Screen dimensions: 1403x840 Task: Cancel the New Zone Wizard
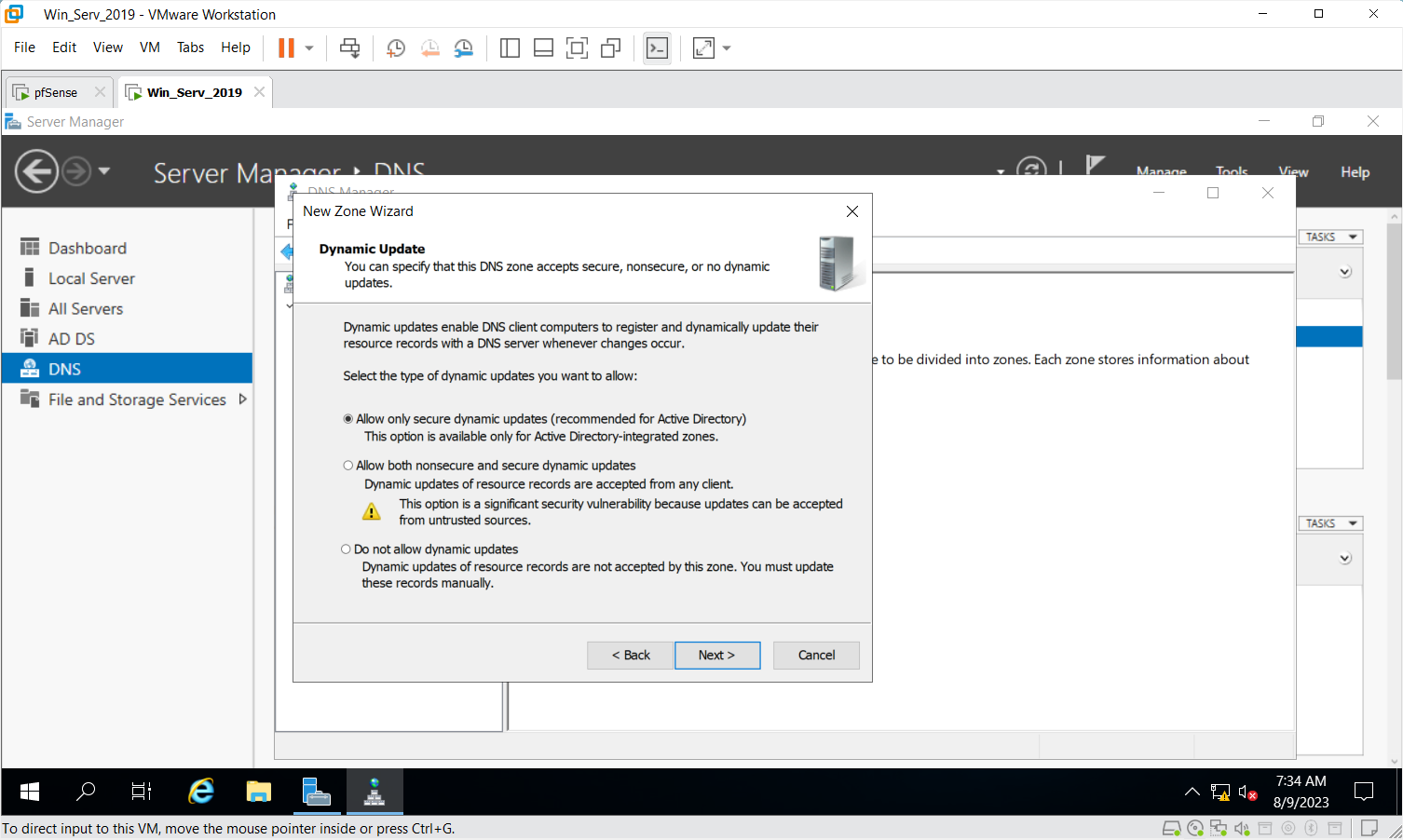pos(816,655)
